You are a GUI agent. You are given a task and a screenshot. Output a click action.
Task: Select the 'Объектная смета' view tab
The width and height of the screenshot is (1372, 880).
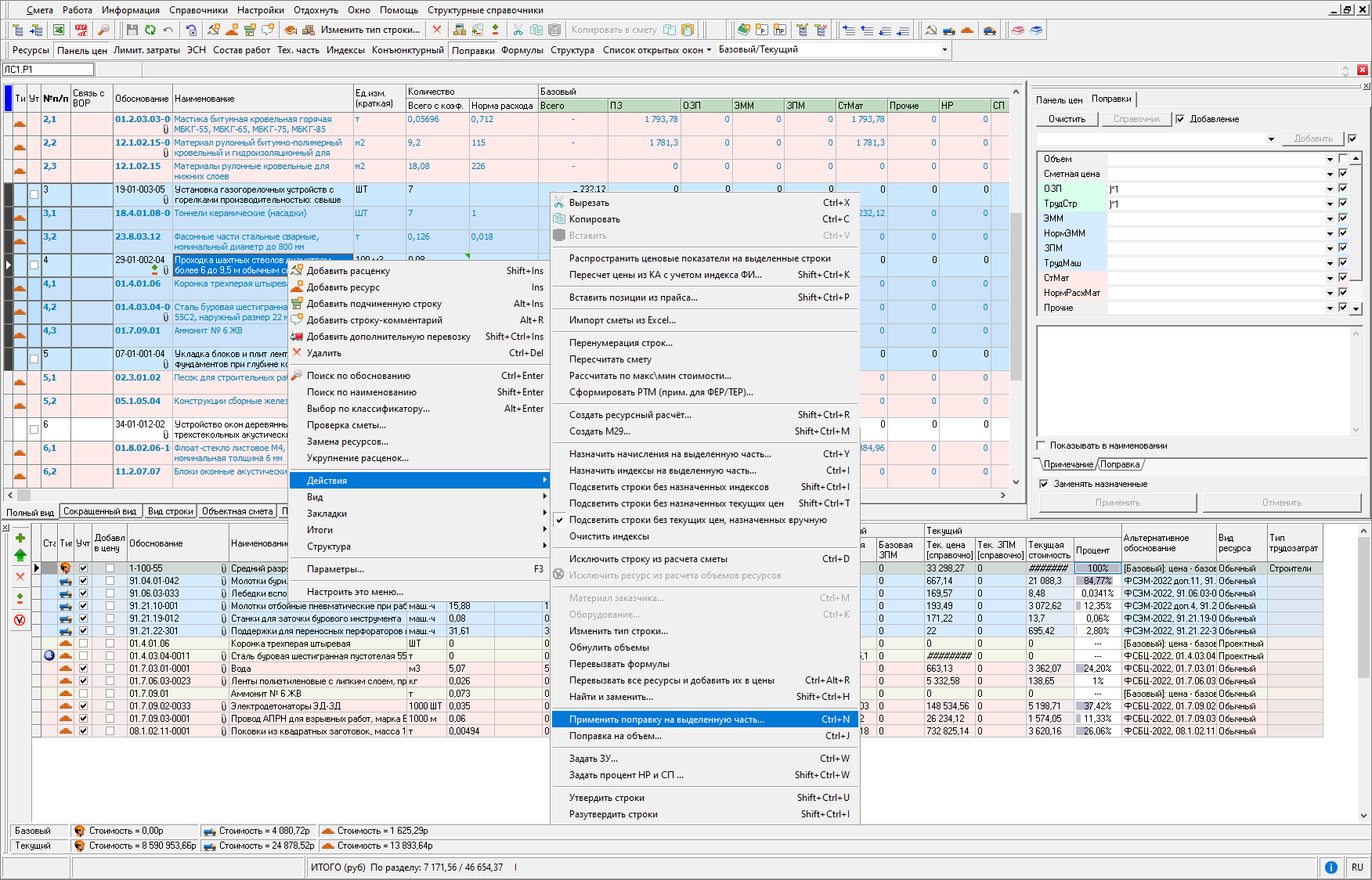point(237,511)
